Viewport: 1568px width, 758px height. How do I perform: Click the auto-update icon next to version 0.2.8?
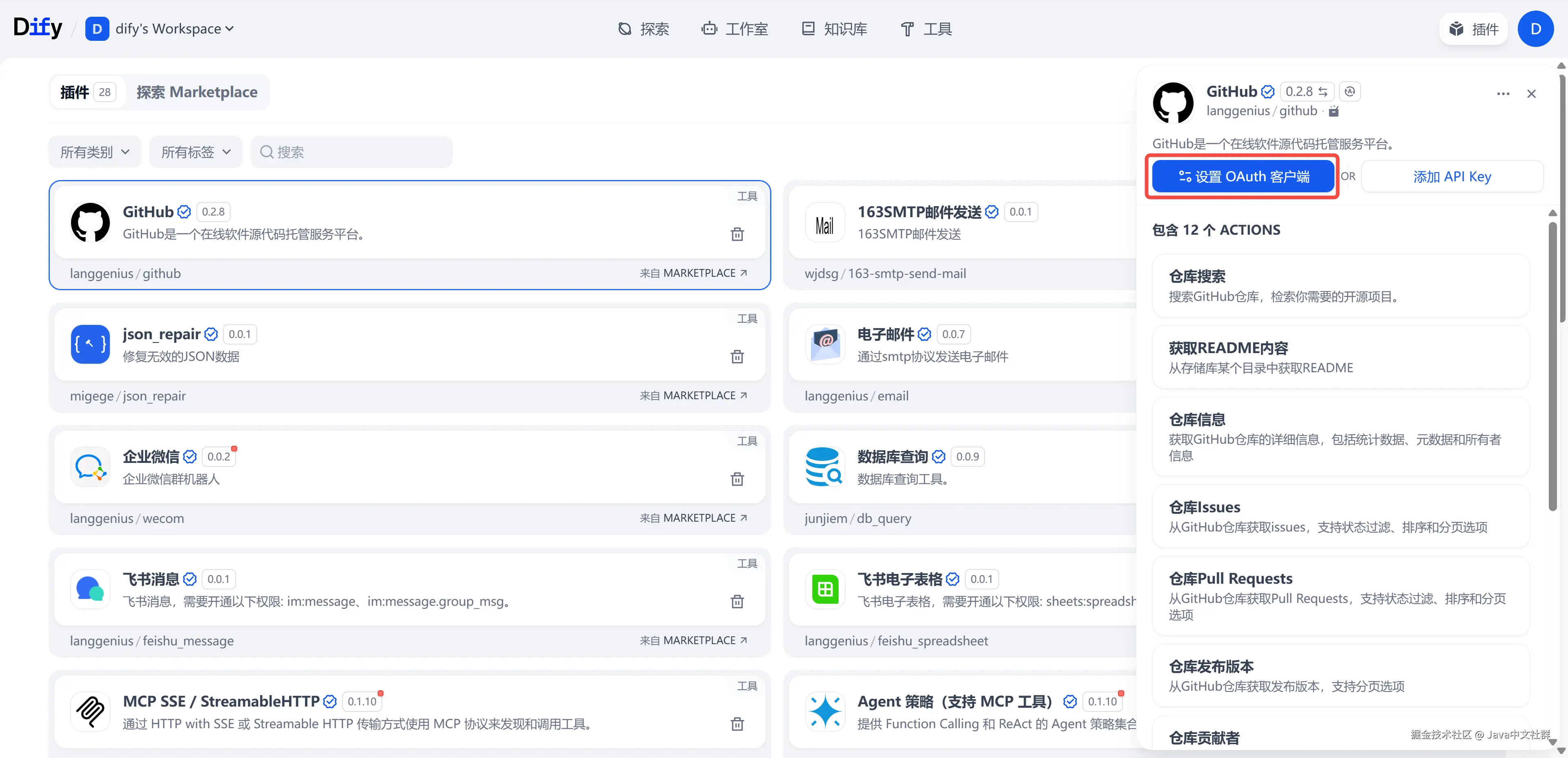point(1350,91)
